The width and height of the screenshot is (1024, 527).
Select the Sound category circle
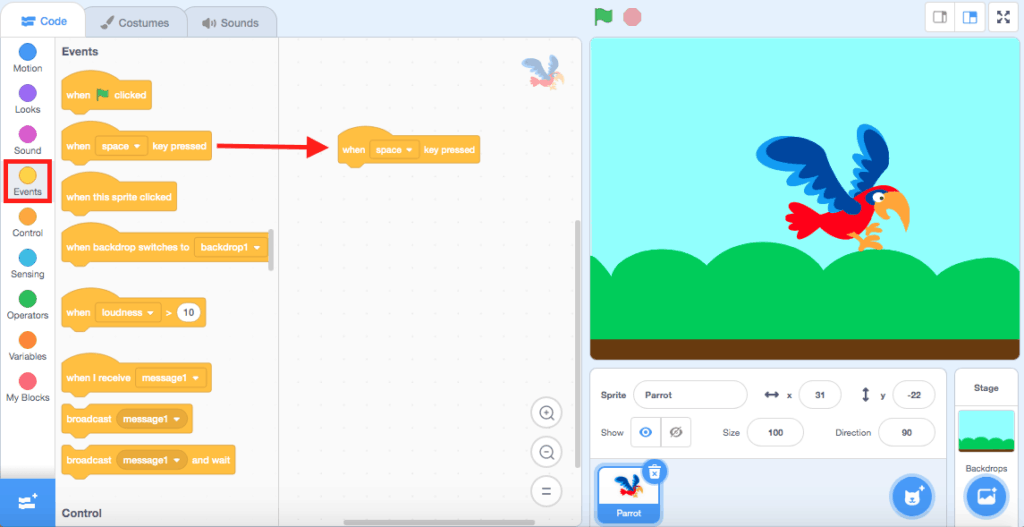pyautogui.click(x=27, y=135)
